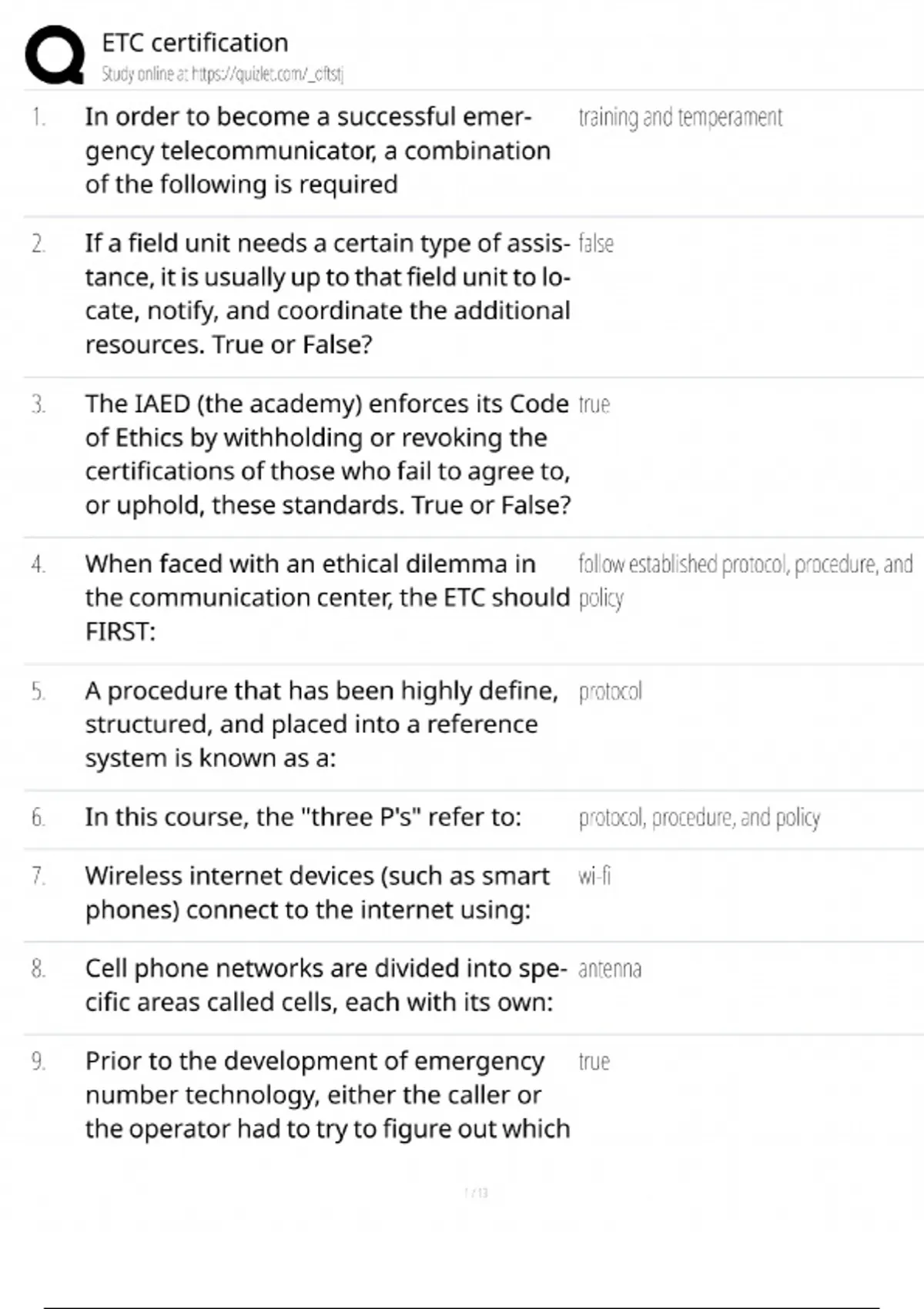Image resolution: width=924 pixels, height=1309 pixels.
Task: Click the "ETC certification" title
Action: tap(195, 42)
